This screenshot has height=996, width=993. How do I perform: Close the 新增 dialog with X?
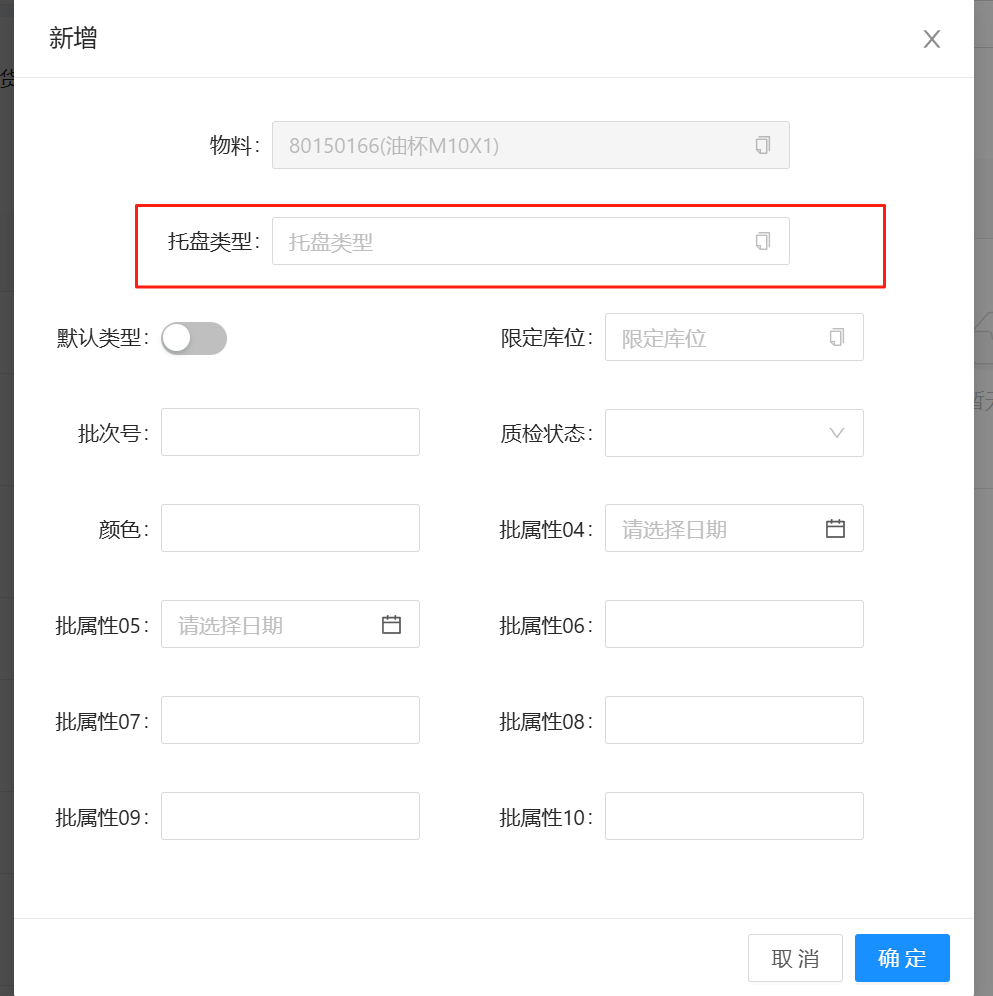(x=932, y=39)
